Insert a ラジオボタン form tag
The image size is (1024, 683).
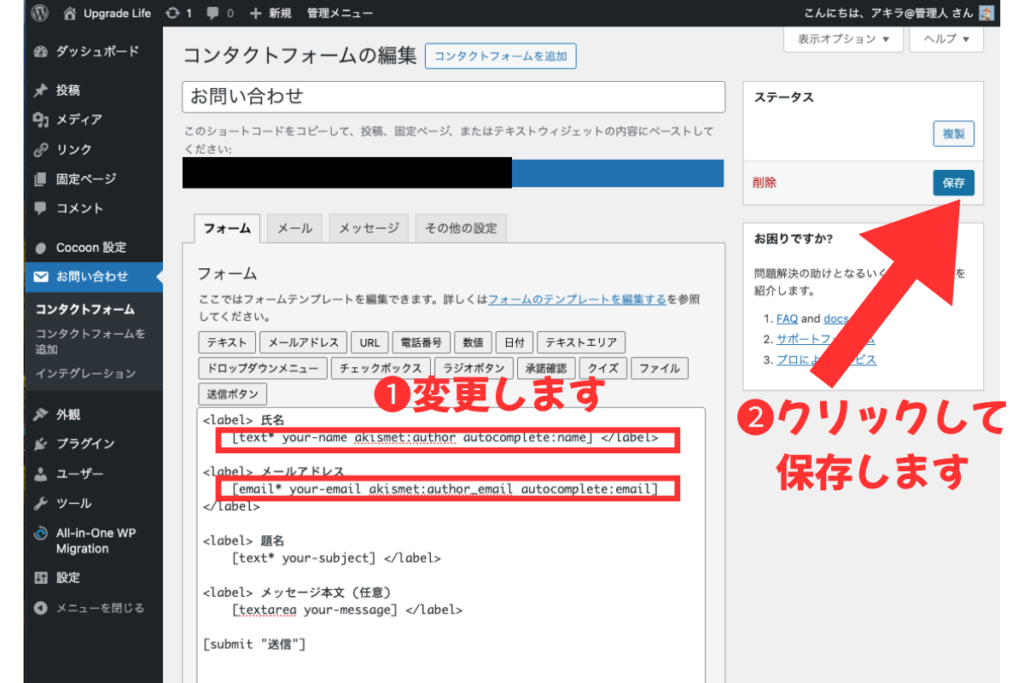pos(475,368)
